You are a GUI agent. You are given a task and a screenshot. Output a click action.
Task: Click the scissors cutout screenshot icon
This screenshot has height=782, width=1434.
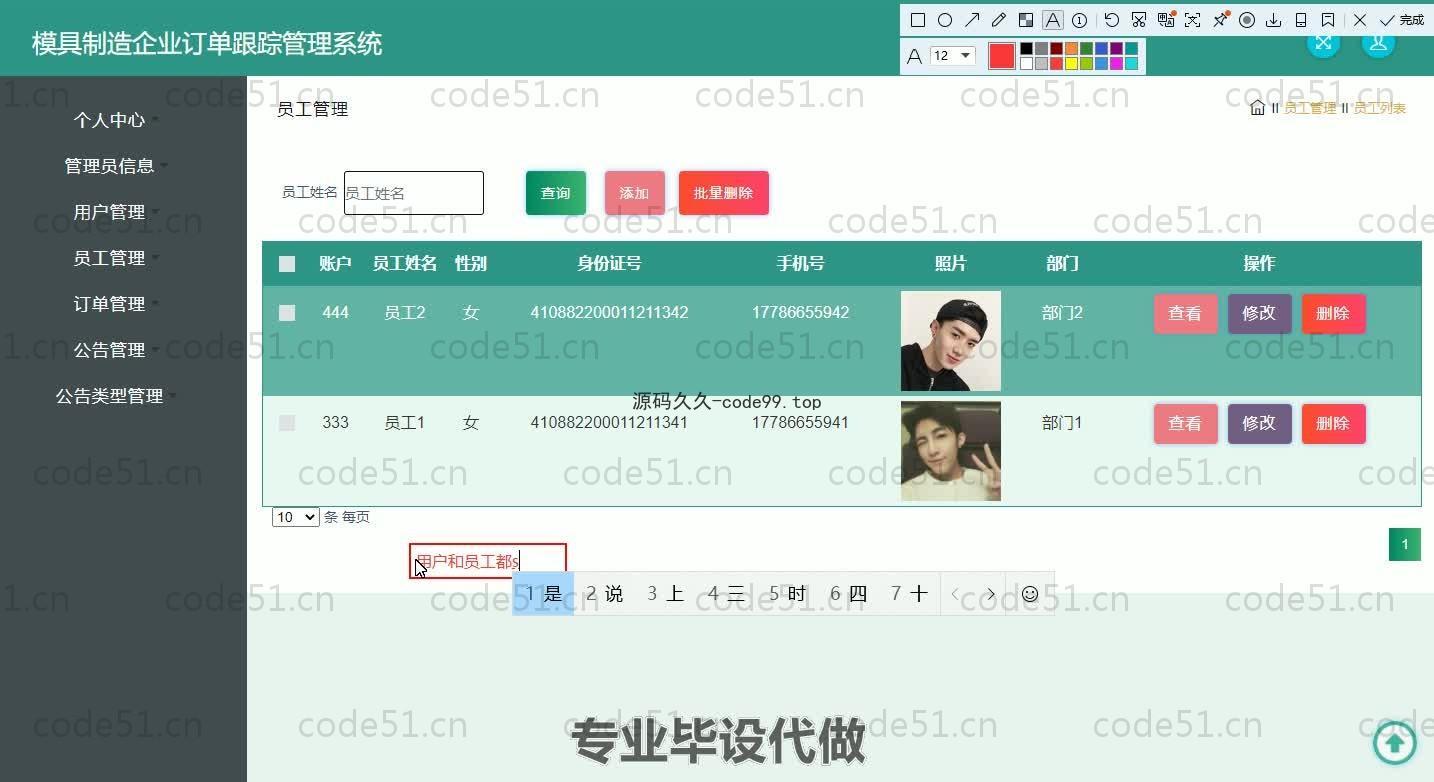click(x=1139, y=20)
